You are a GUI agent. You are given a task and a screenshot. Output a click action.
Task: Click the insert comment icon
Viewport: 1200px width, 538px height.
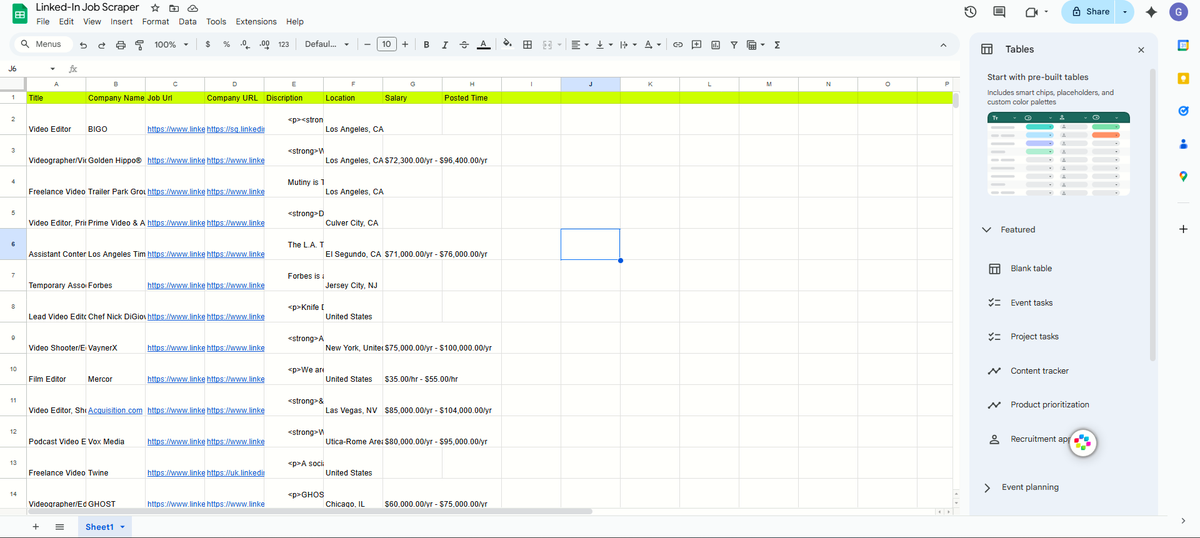(697, 45)
